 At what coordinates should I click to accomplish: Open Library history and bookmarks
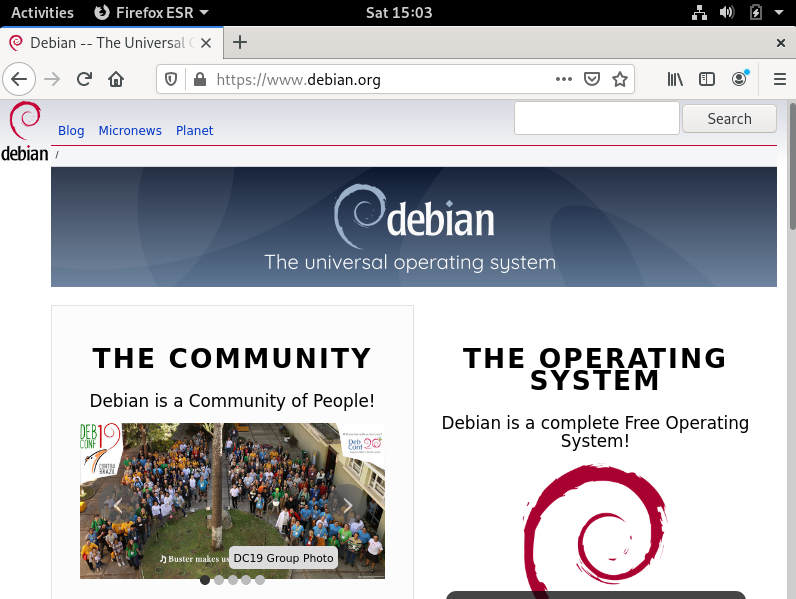[675, 79]
